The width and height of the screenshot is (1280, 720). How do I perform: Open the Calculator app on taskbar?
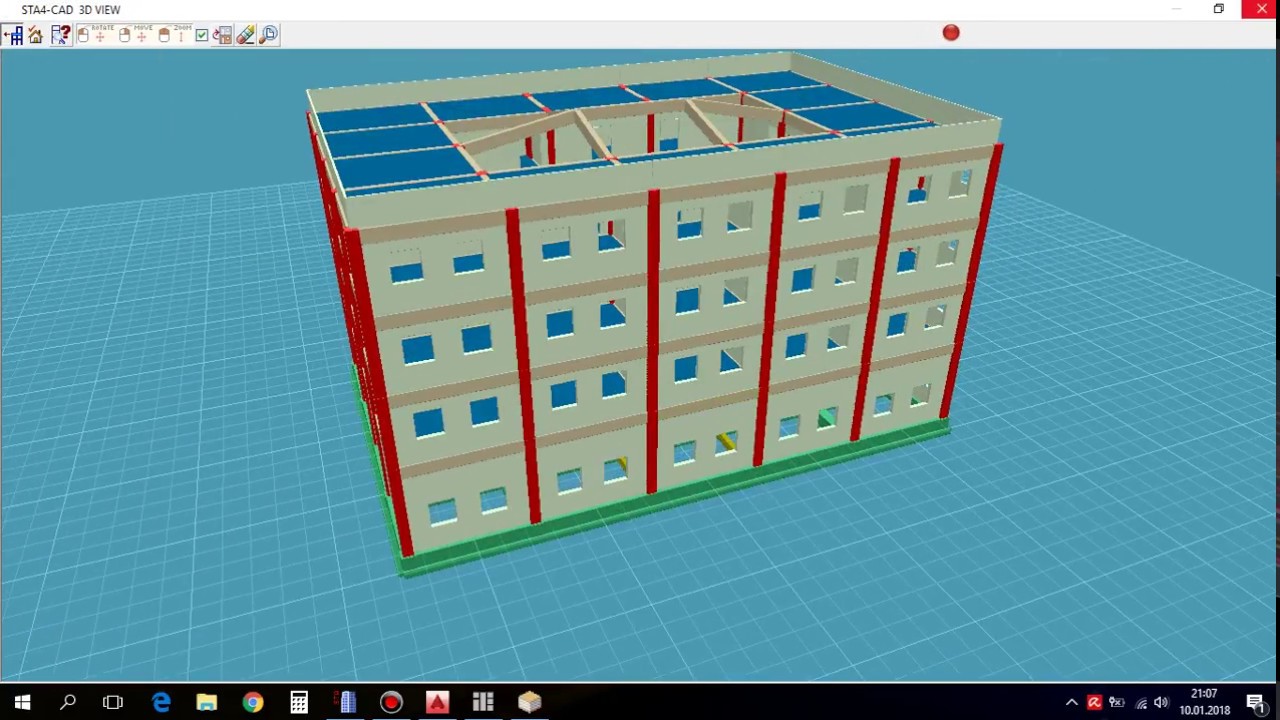(x=299, y=703)
